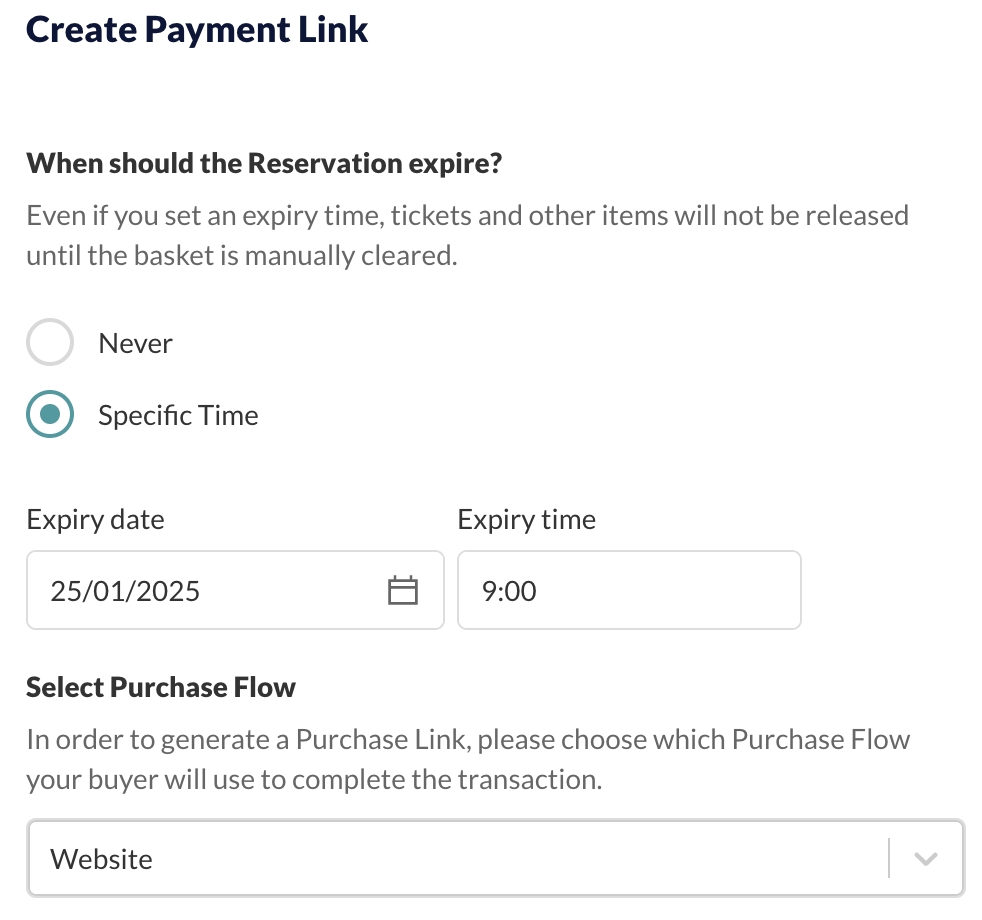Select the Never radio button
982x920 pixels.
(x=50, y=342)
